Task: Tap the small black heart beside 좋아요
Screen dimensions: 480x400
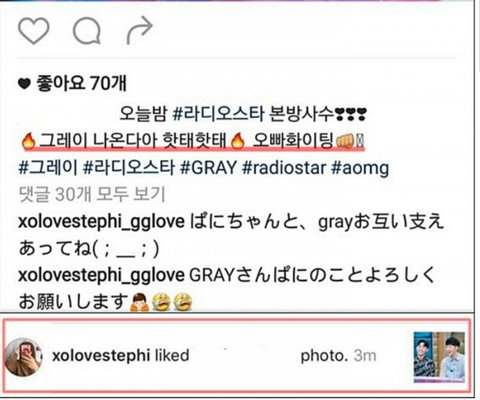Action: point(24,84)
